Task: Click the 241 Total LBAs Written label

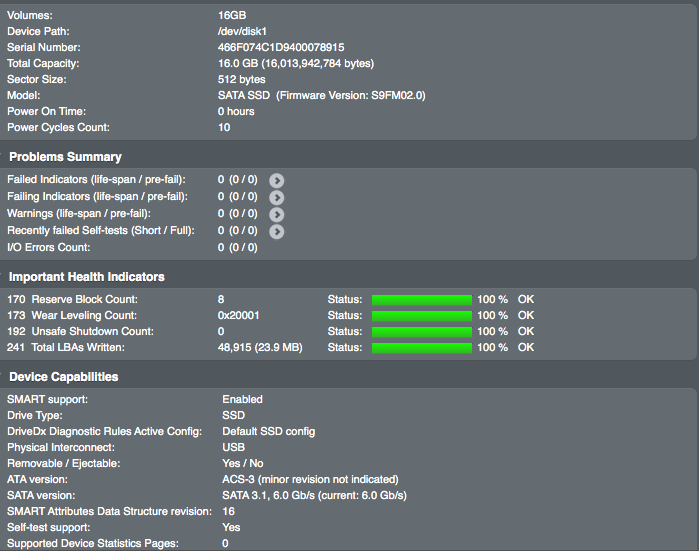Action: pos(65,348)
